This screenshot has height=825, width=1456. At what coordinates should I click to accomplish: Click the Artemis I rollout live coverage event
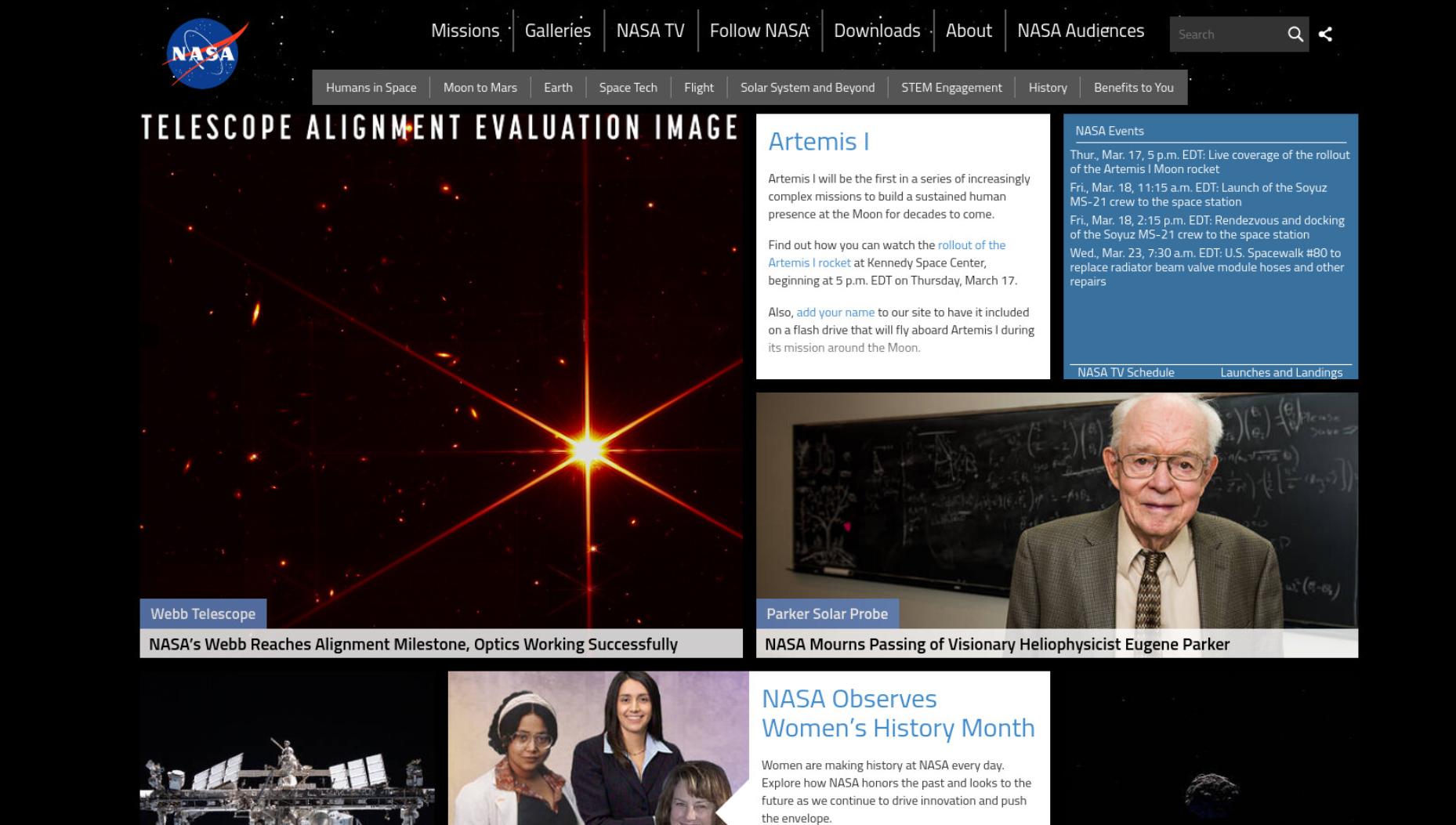(1210, 161)
